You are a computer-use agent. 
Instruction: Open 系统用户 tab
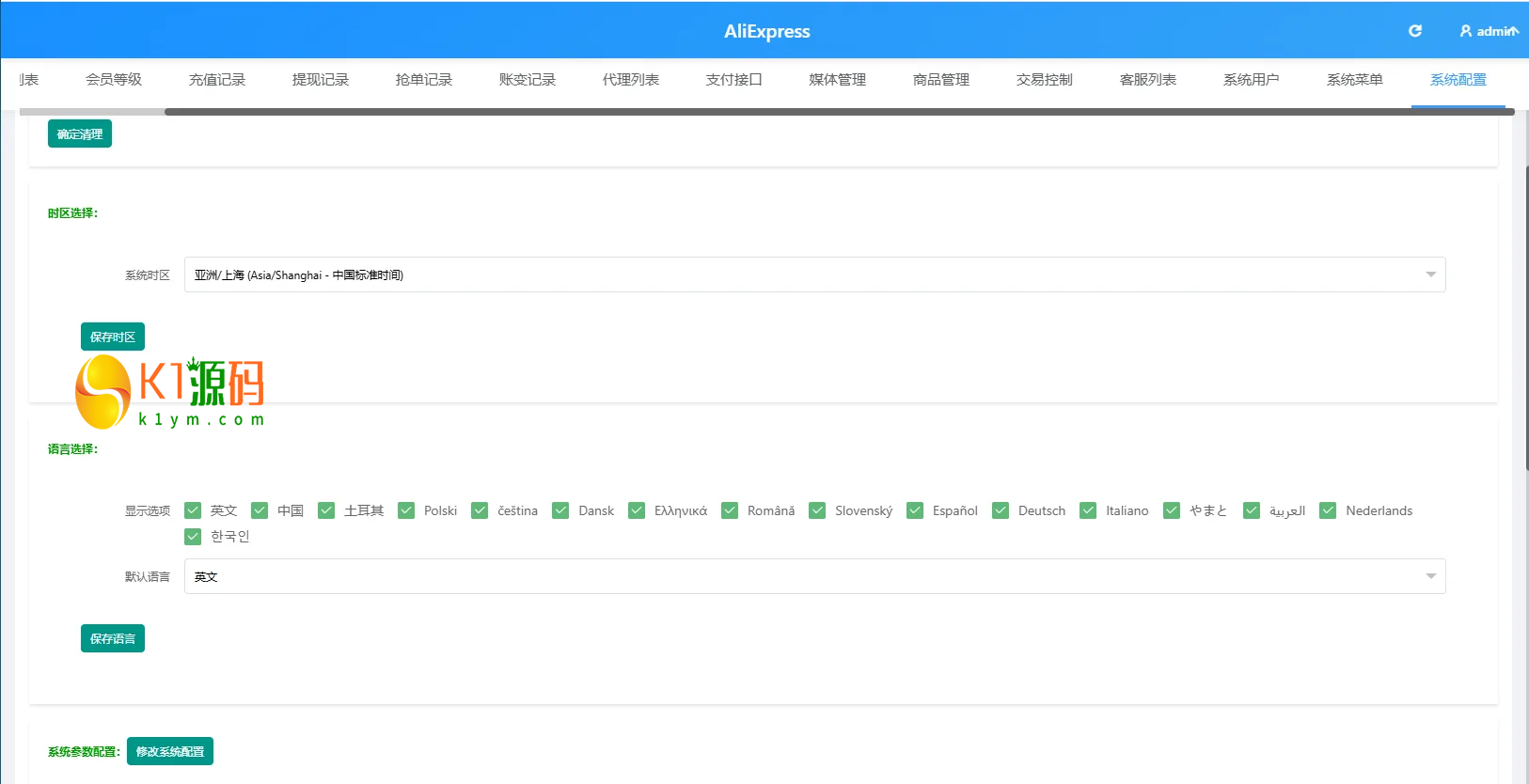(x=1252, y=80)
